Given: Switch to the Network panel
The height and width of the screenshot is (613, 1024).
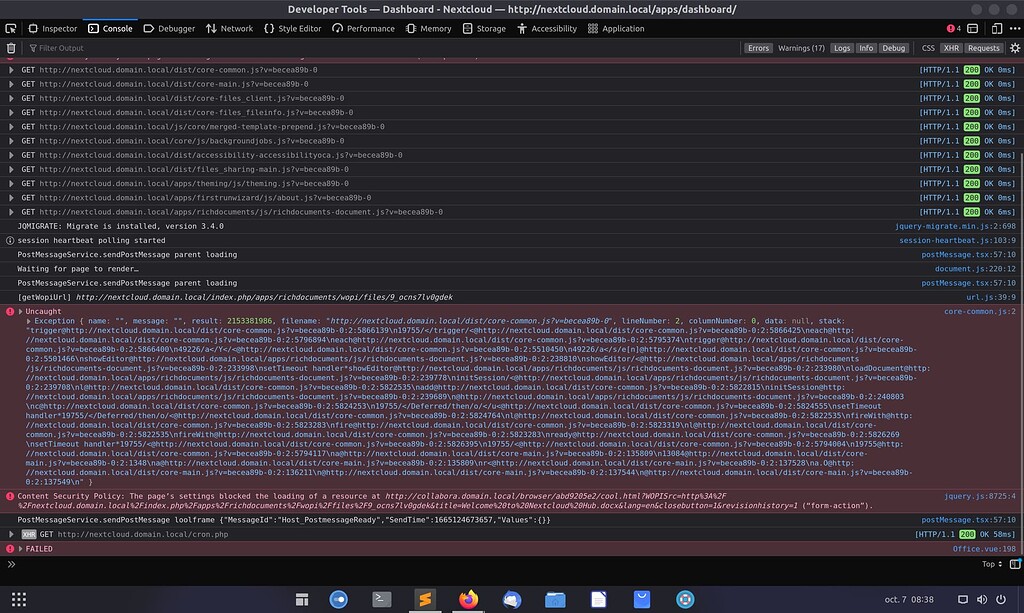Looking at the screenshot, I should click(229, 28).
